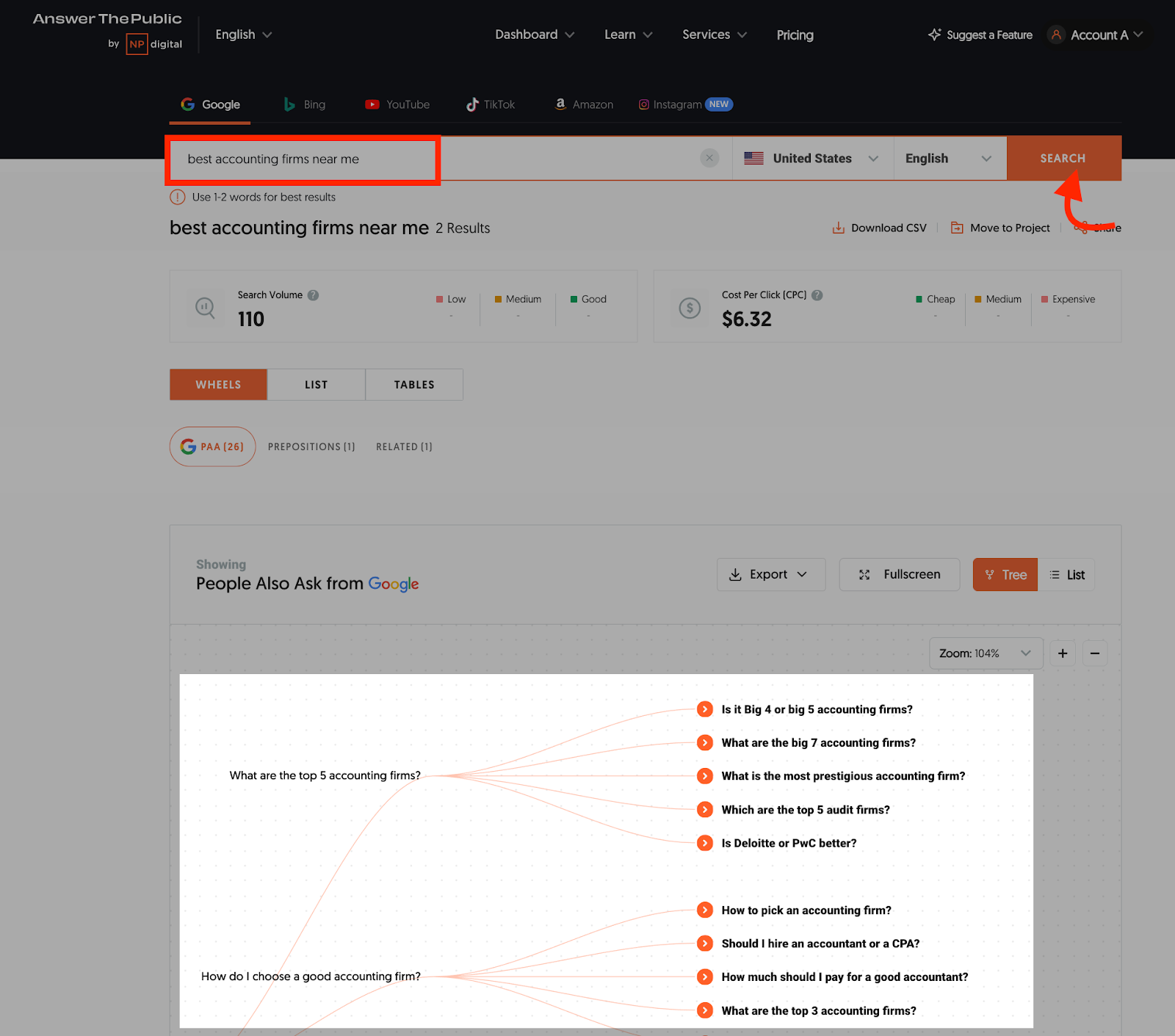Select the WHEELS view tab

click(x=218, y=385)
